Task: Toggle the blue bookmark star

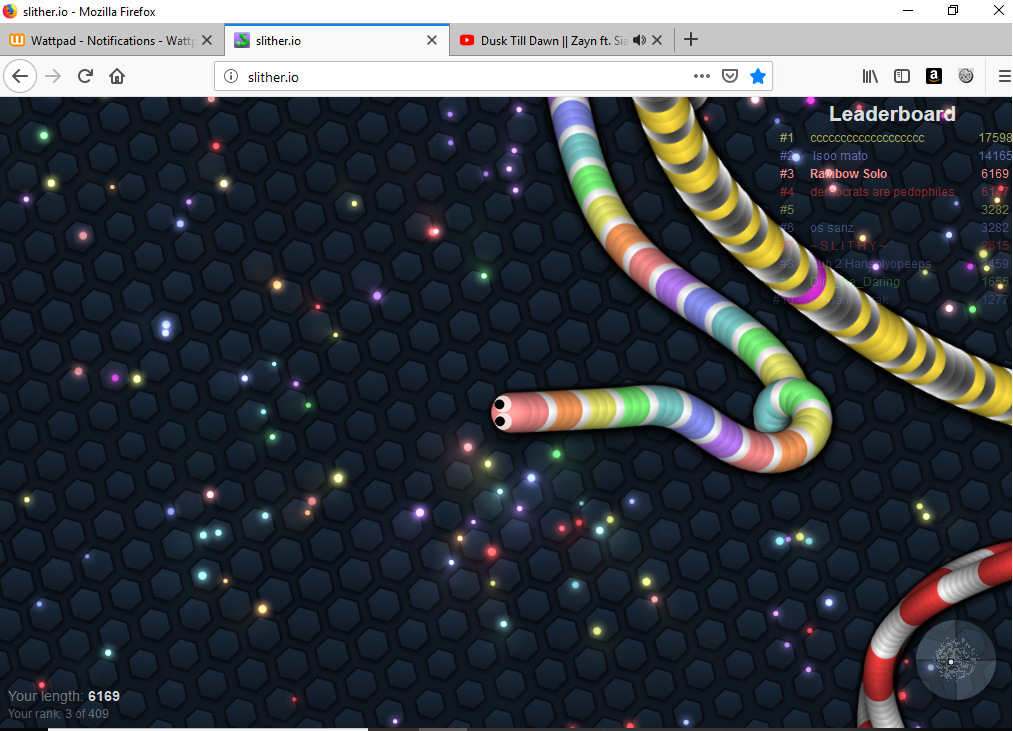Action: pos(758,76)
